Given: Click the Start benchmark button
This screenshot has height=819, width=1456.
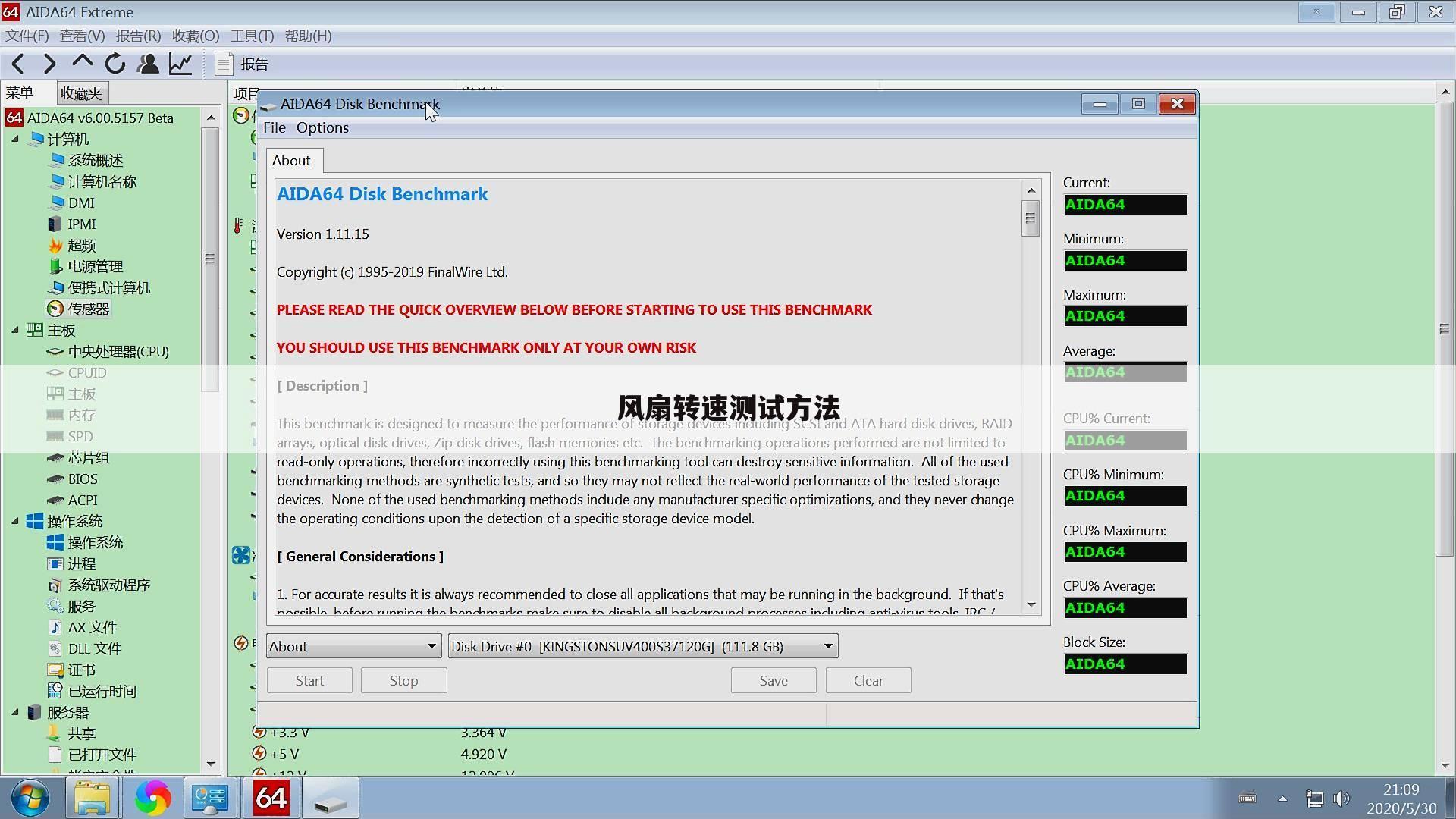Looking at the screenshot, I should tap(309, 681).
